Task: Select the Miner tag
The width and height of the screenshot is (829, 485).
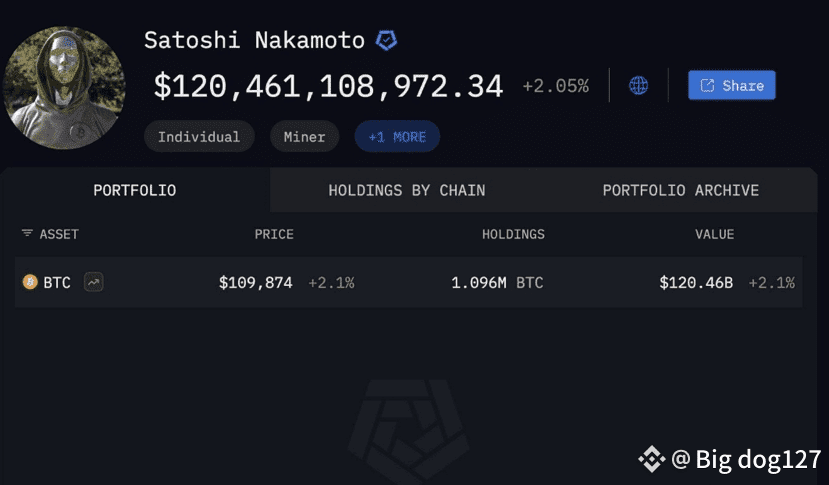Action: pyautogui.click(x=304, y=137)
